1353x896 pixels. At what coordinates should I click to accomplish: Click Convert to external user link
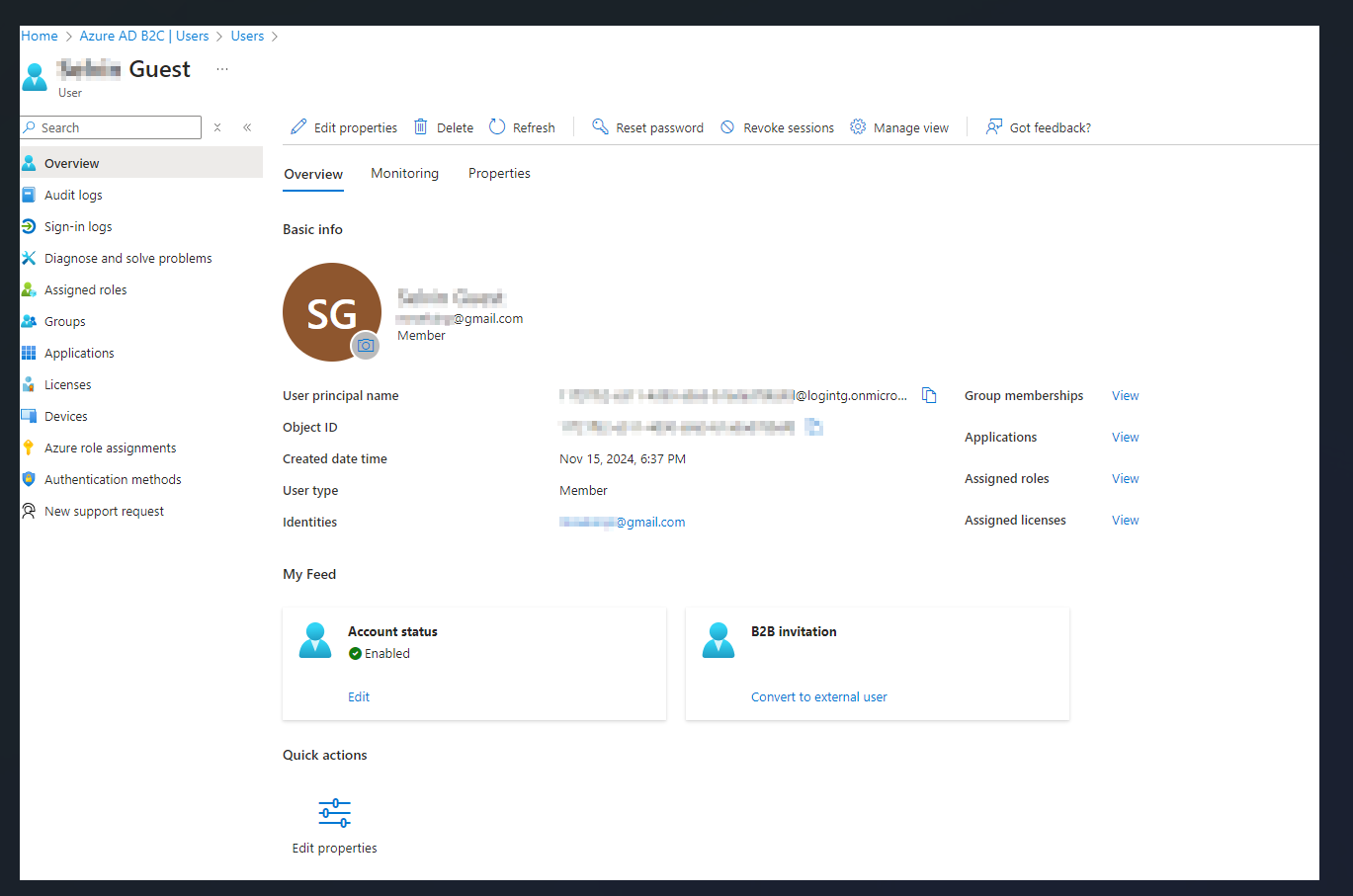point(818,696)
